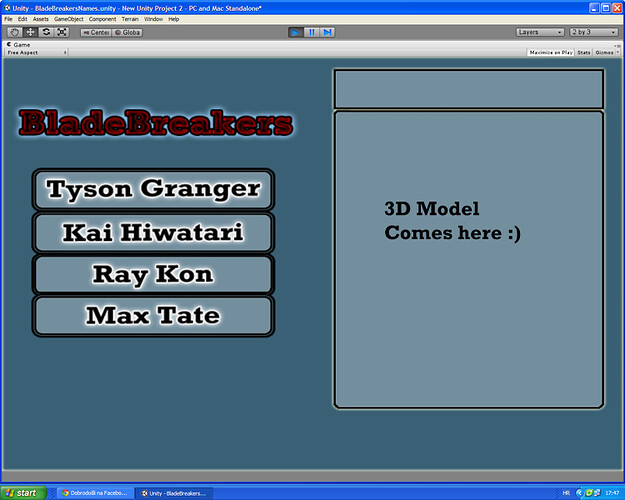Click the empty header box above the model panel
Screen dimensions: 625x500
[x=469, y=89]
